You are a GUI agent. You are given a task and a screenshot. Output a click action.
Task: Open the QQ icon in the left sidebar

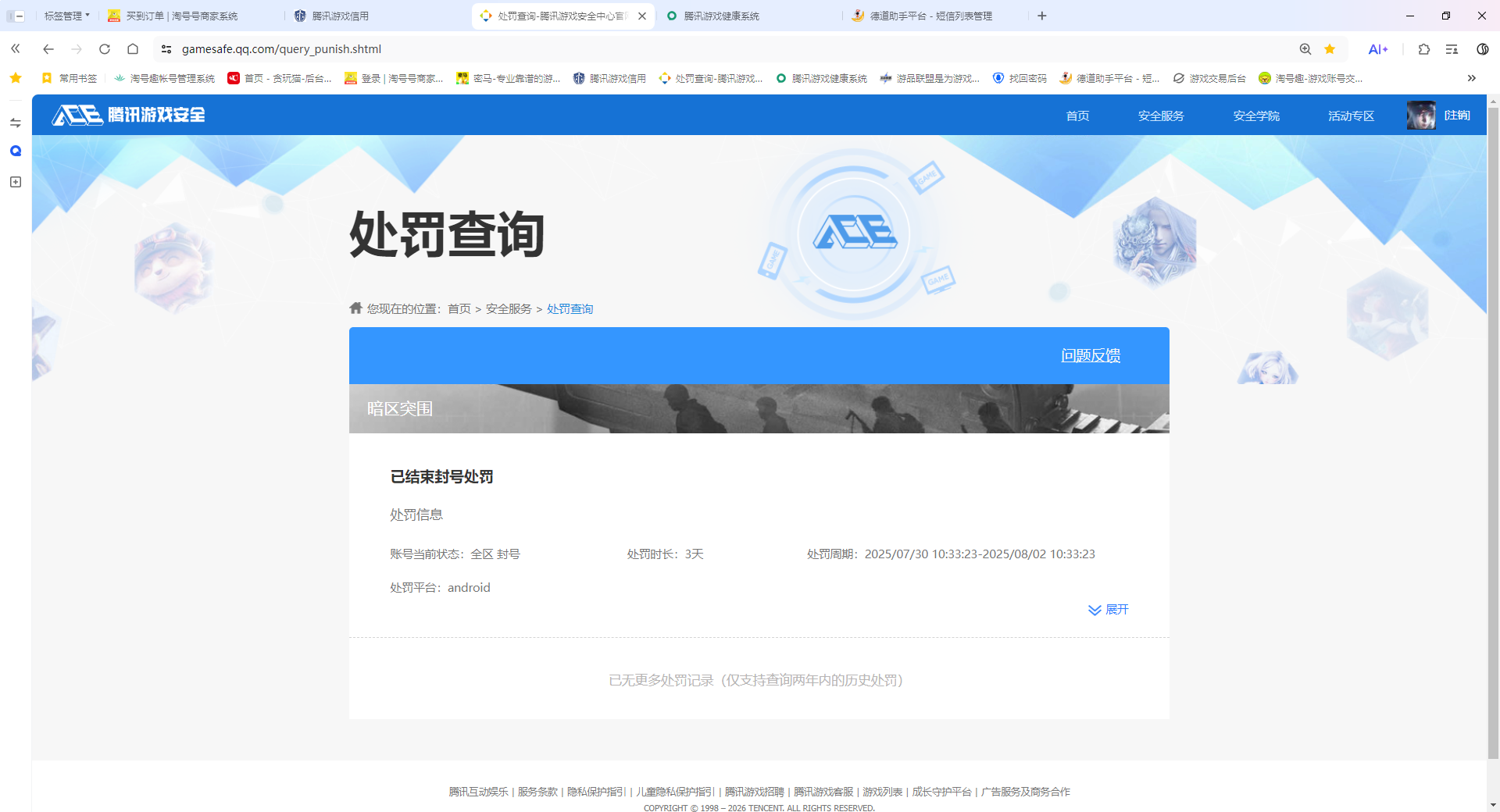15,151
